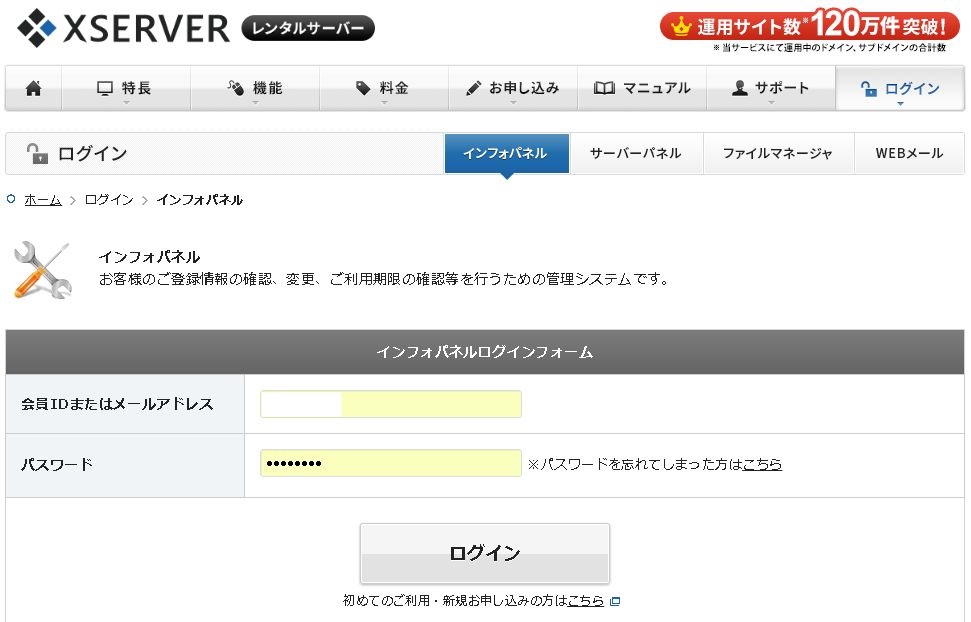Click the wrench and screwdriver インフォパネル icon
This screenshot has width=971, height=622.
coord(42,269)
